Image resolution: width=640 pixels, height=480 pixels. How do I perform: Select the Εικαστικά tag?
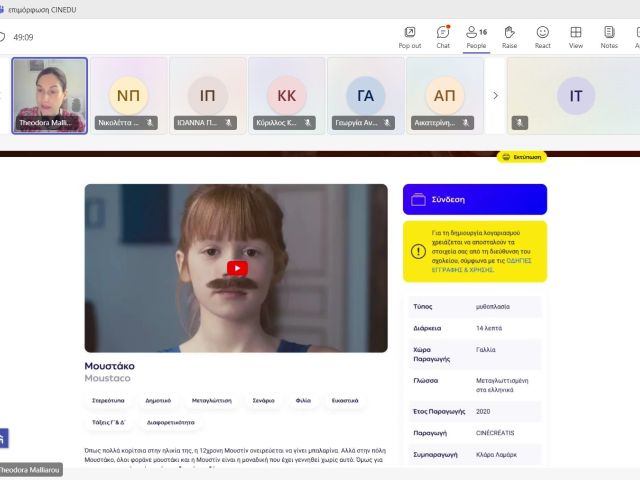(345, 400)
